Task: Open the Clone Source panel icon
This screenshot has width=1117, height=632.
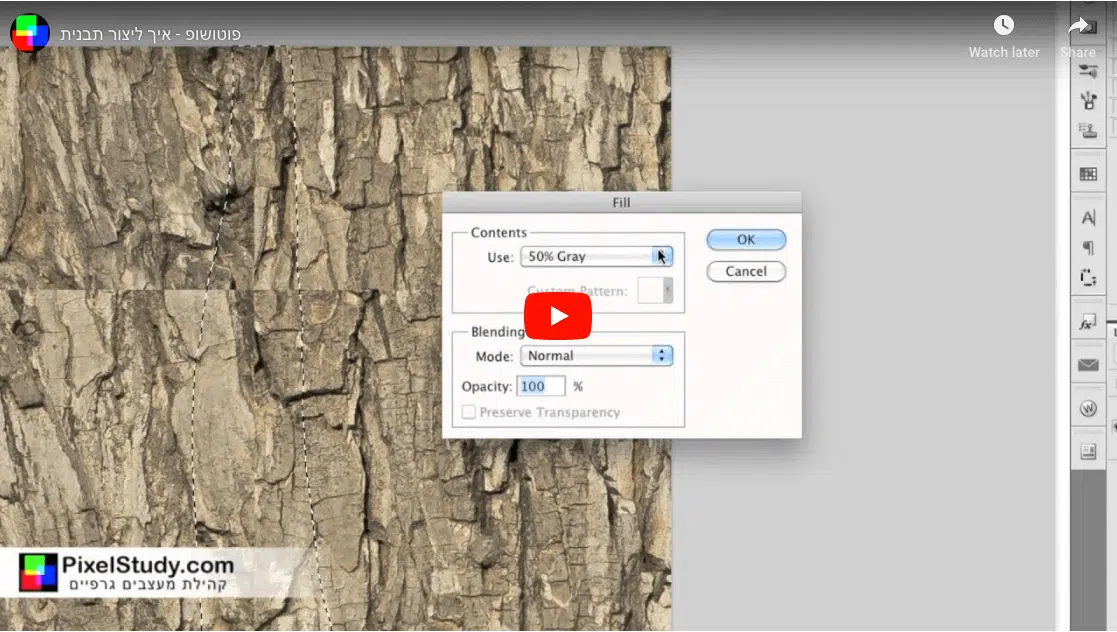Action: click(x=1088, y=130)
